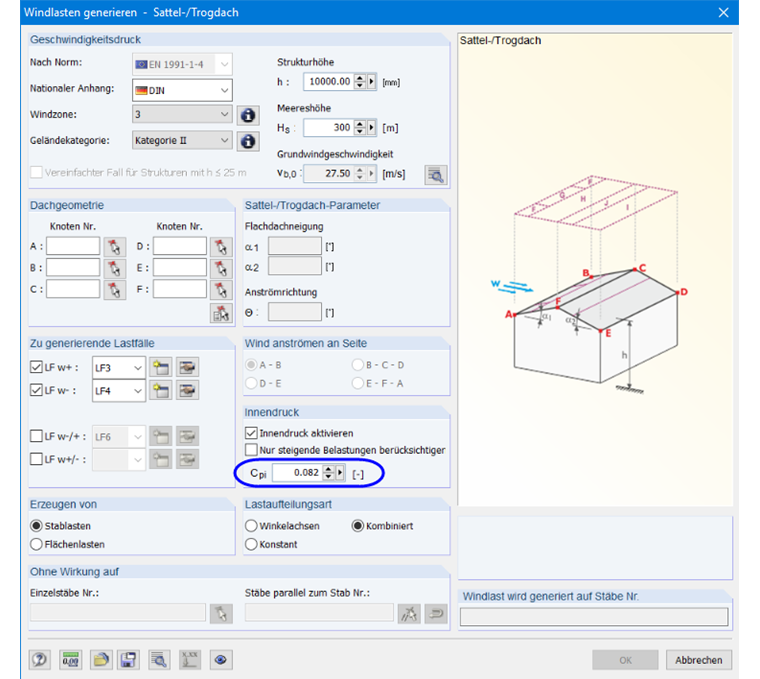This screenshot has width=760, height=679.
Task: Click the Strukturhöhe h value field
Action: (329, 82)
